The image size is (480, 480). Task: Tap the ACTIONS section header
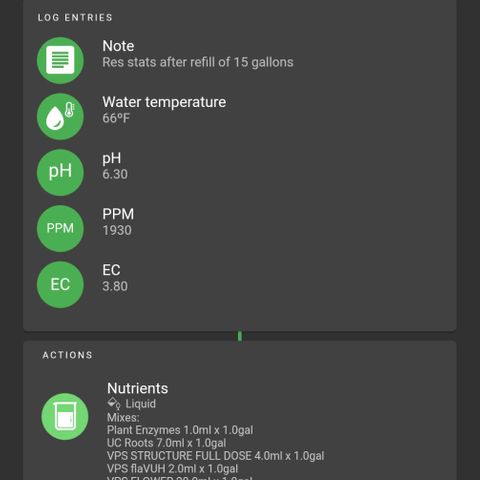pos(67,355)
